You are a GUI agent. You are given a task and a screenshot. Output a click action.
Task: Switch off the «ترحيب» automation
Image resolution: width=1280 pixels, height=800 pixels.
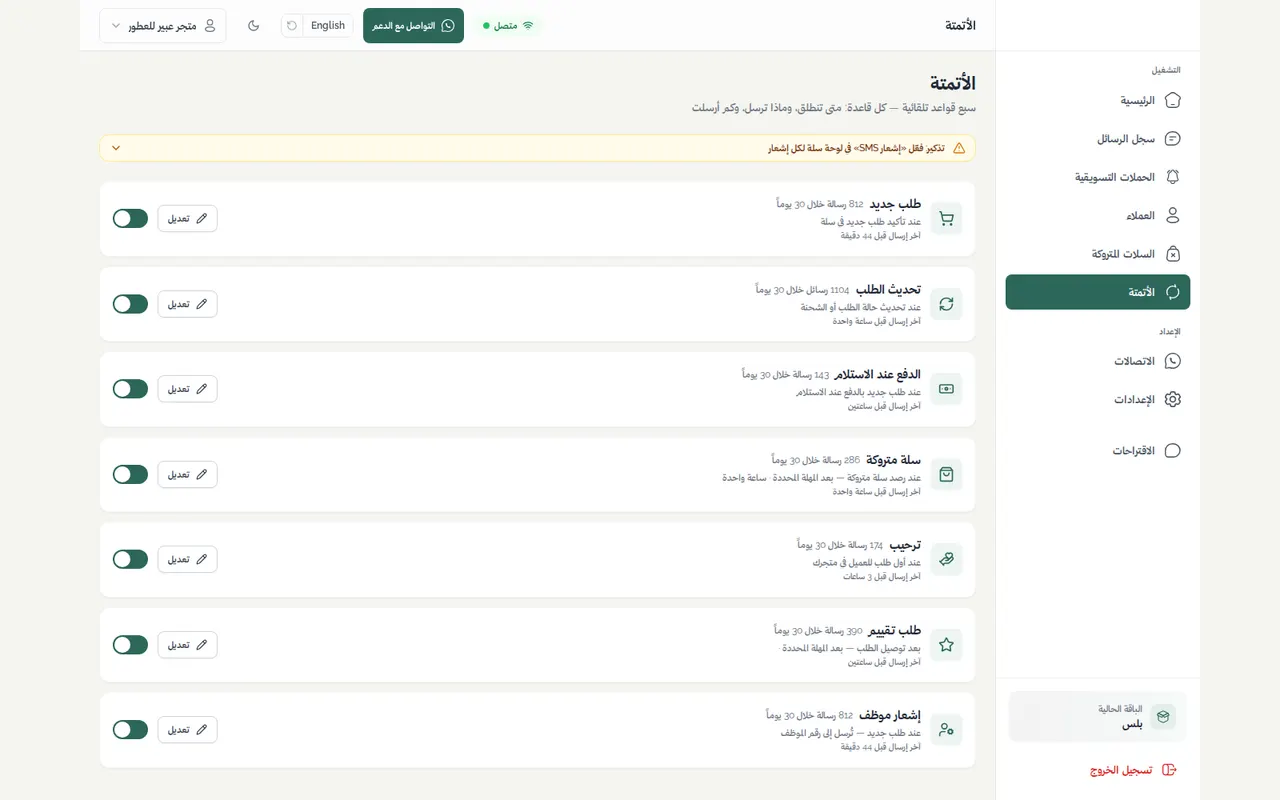(x=130, y=560)
